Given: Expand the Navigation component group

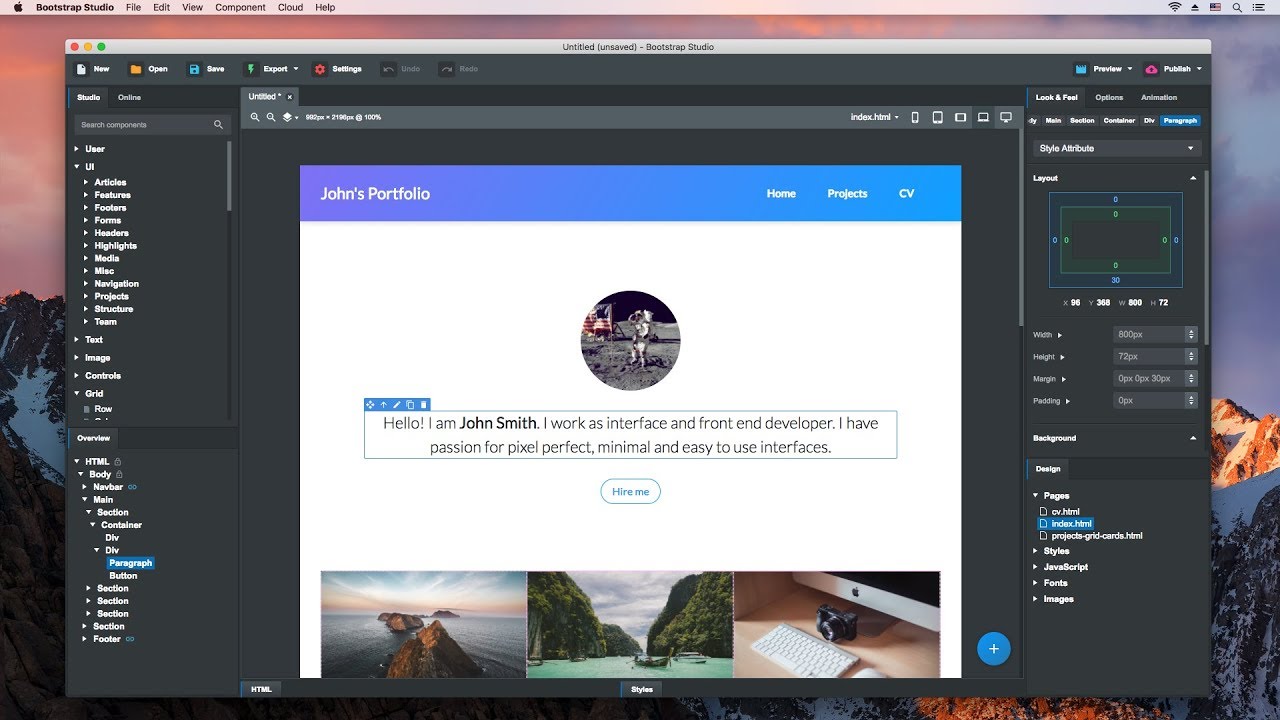Looking at the screenshot, I should (x=86, y=284).
